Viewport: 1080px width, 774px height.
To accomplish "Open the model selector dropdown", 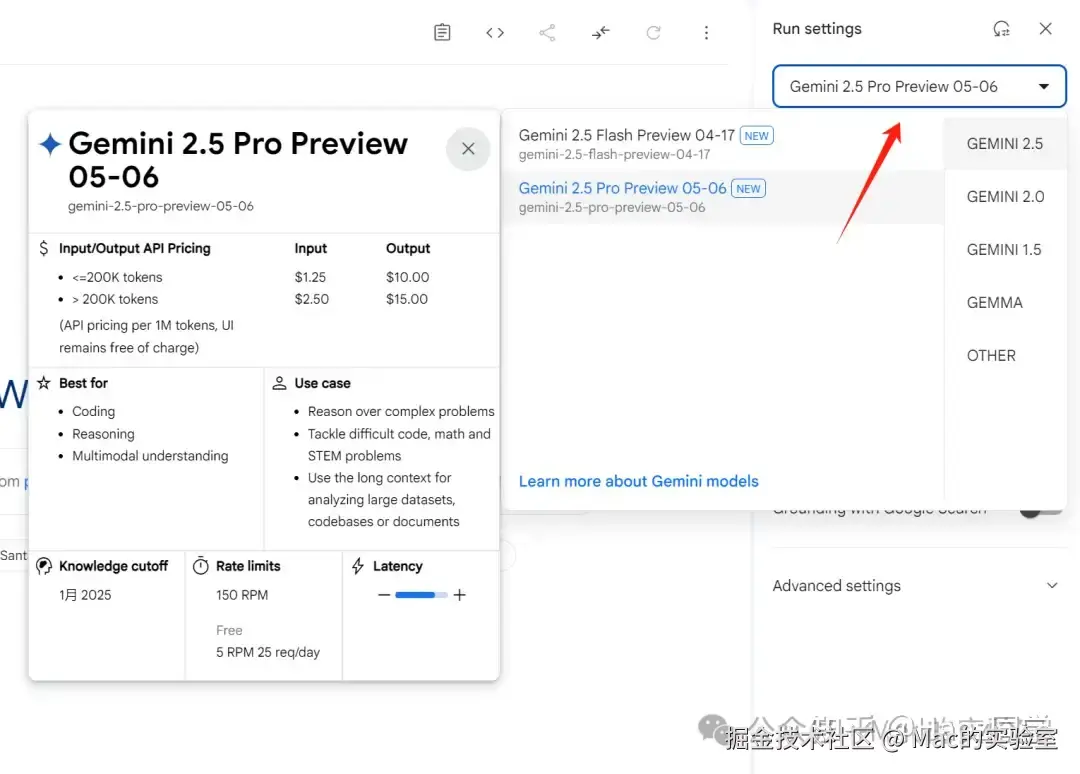I will click(920, 86).
